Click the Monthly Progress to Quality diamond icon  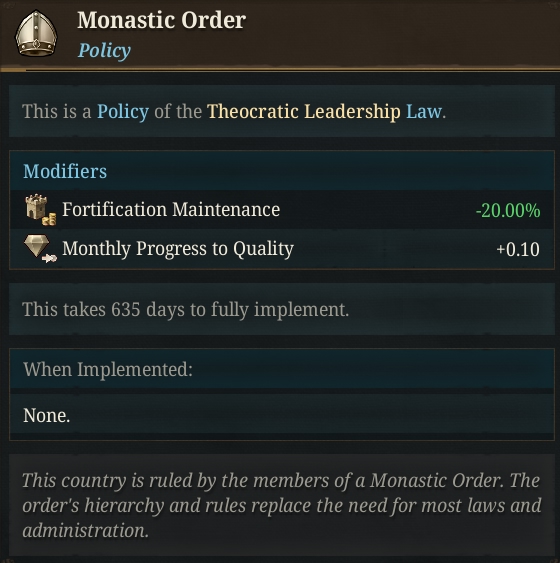[40, 248]
